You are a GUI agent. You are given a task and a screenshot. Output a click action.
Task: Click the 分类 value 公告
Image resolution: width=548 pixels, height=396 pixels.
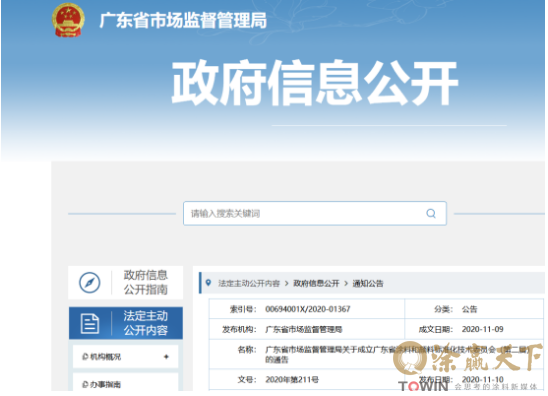pos(469,309)
